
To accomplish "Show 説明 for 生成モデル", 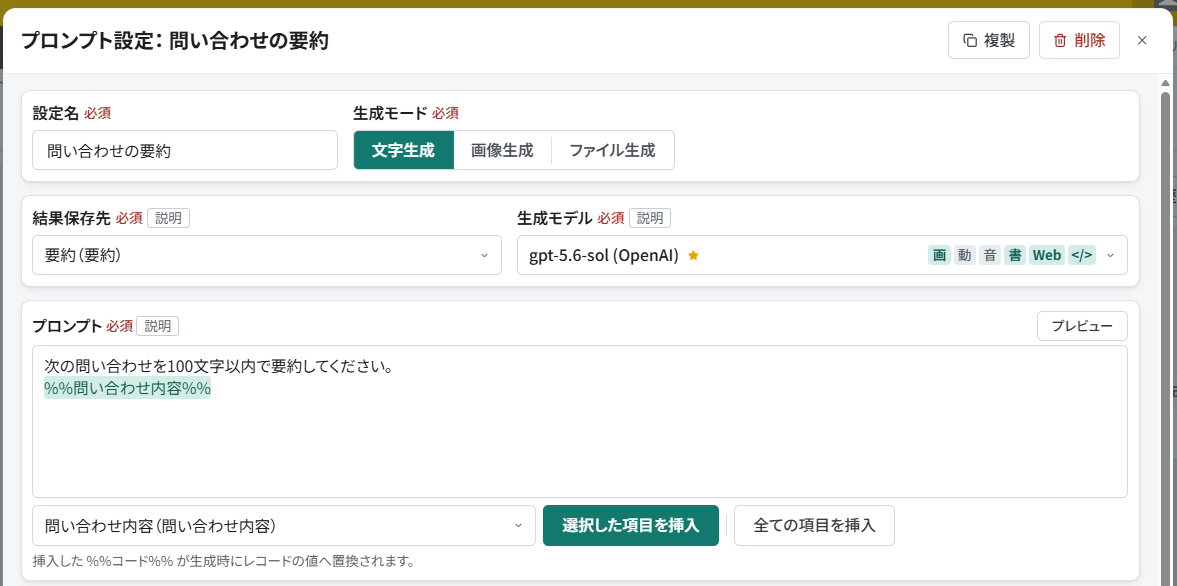I will [649, 218].
